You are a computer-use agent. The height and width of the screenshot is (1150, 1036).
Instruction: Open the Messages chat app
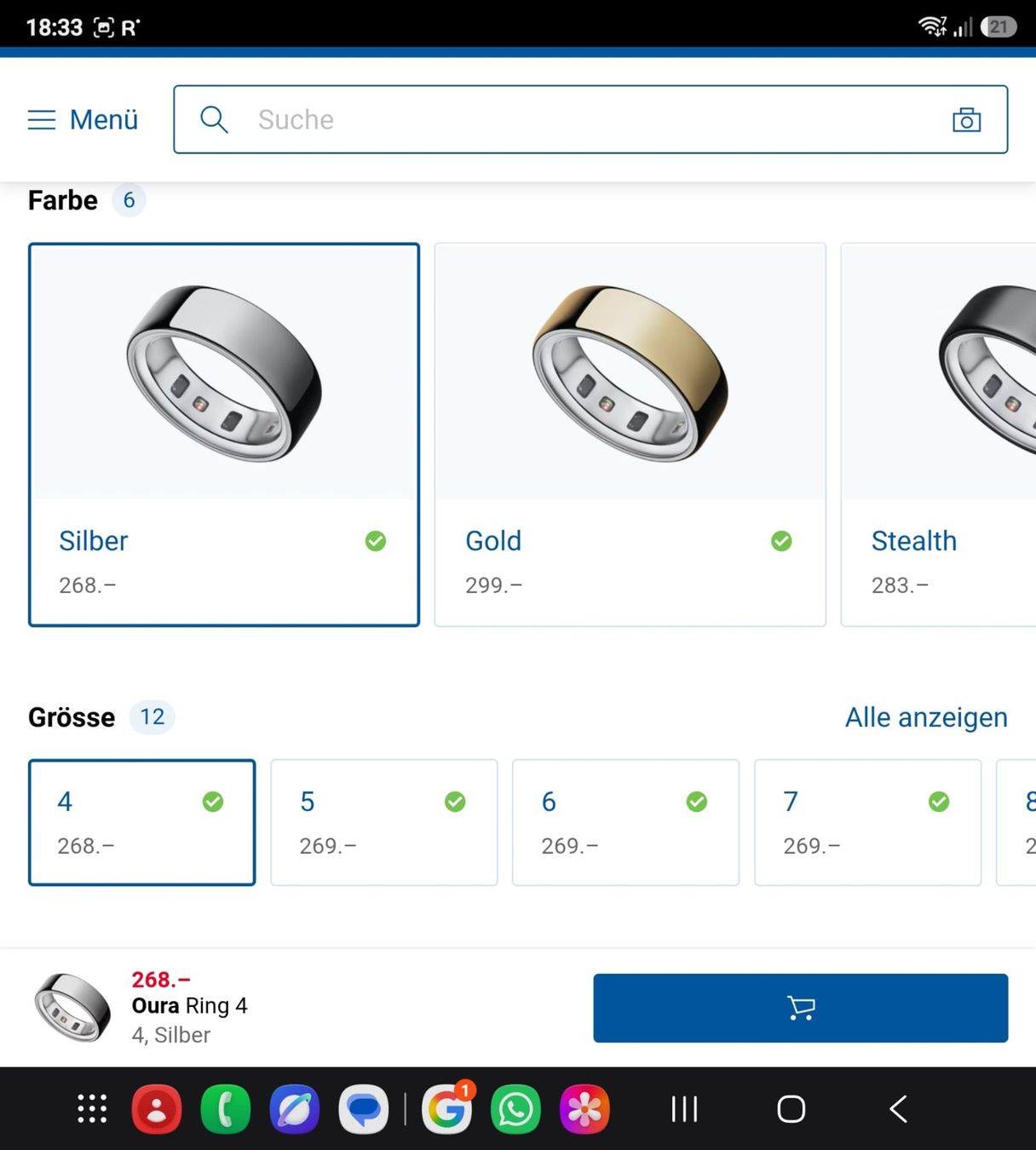coord(364,1109)
